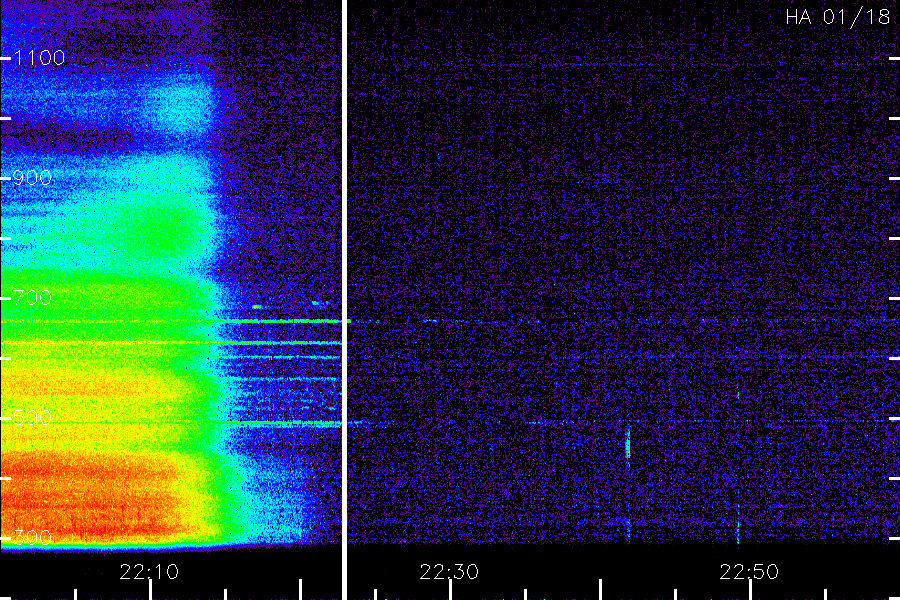Click the HA 01/18 station date label
Image resolution: width=900 pixels, height=600 pixels.
pyautogui.click(x=837, y=17)
